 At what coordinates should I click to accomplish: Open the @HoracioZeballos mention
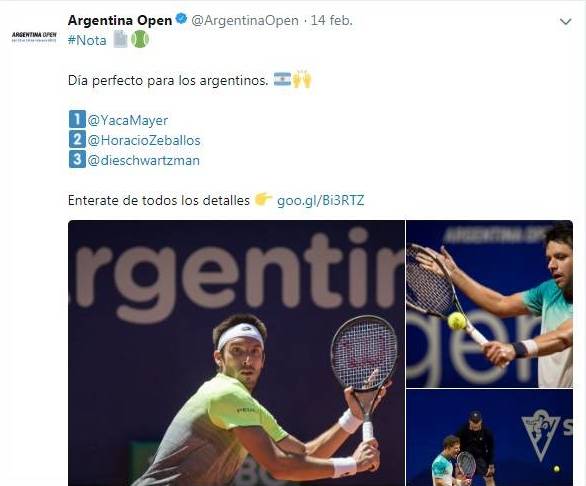click(x=144, y=141)
